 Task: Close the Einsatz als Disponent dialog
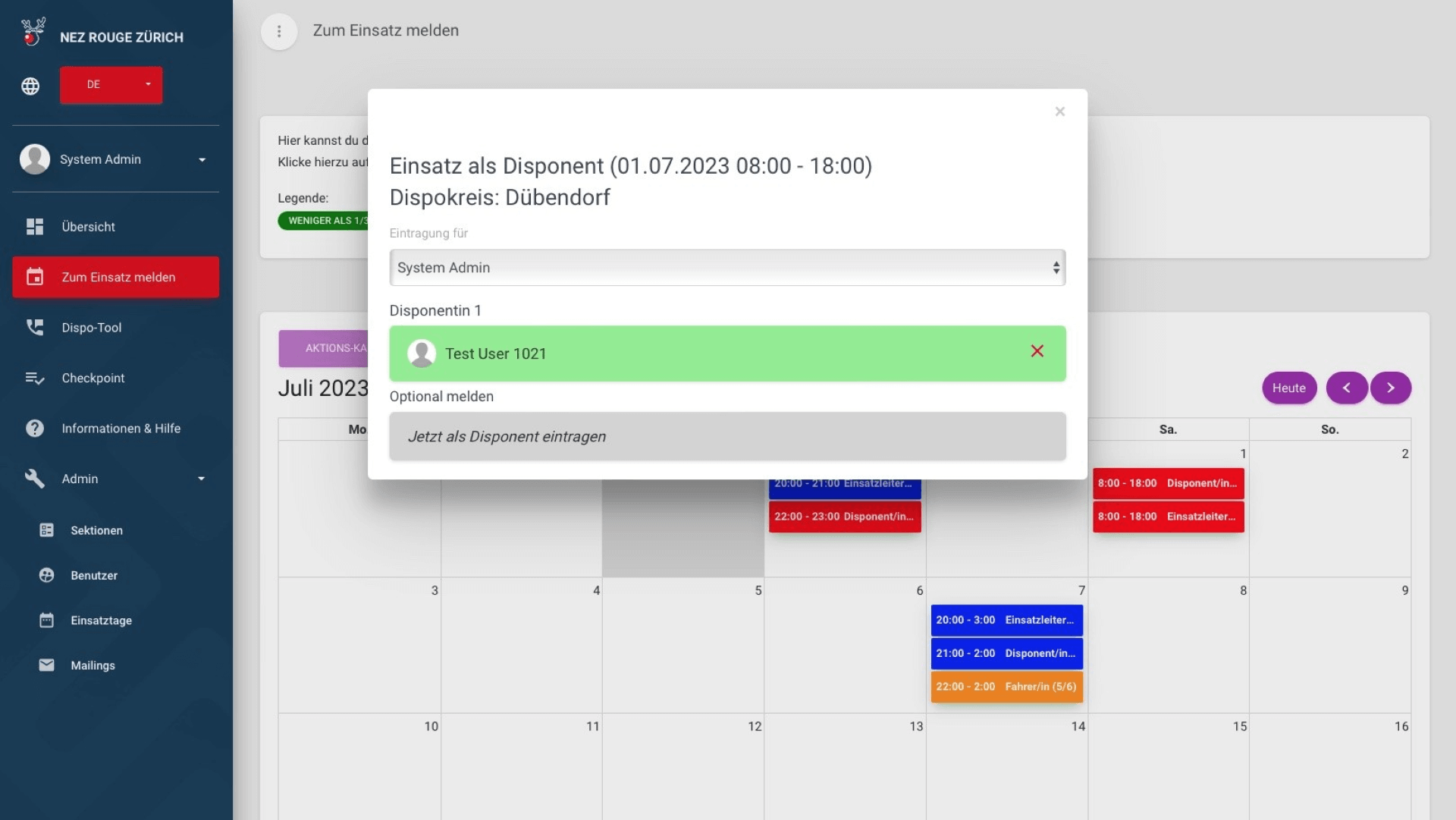click(1059, 112)
